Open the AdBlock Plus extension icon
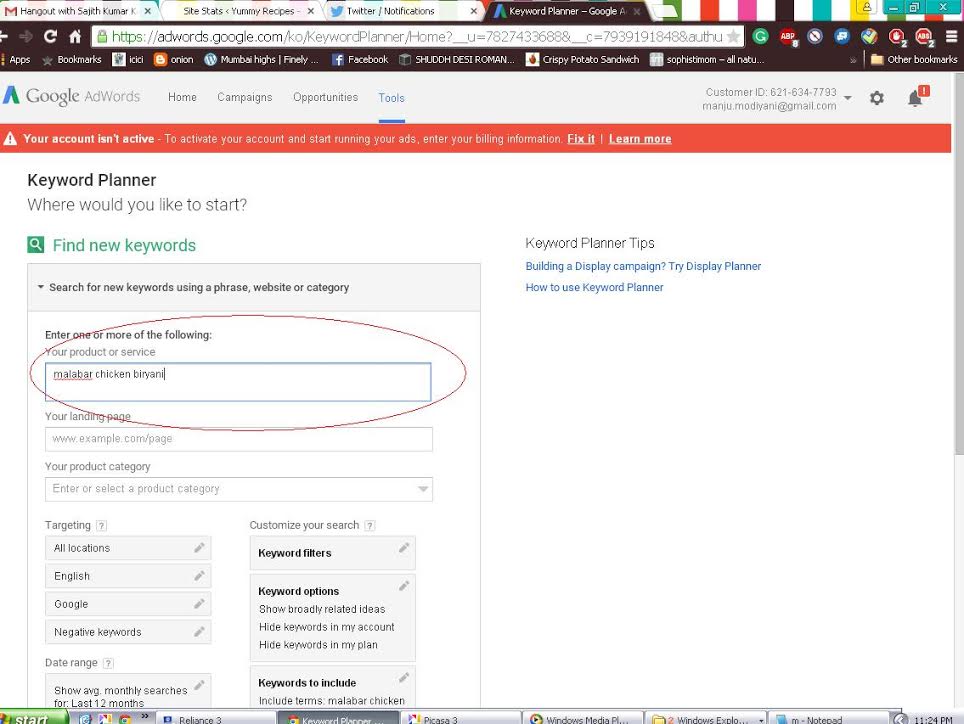The width and height of the screenshot is (964, 724). coord(788,37)
